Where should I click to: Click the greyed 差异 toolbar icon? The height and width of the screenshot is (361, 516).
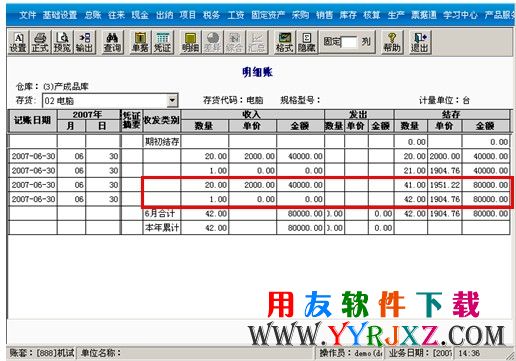(212, 42)
